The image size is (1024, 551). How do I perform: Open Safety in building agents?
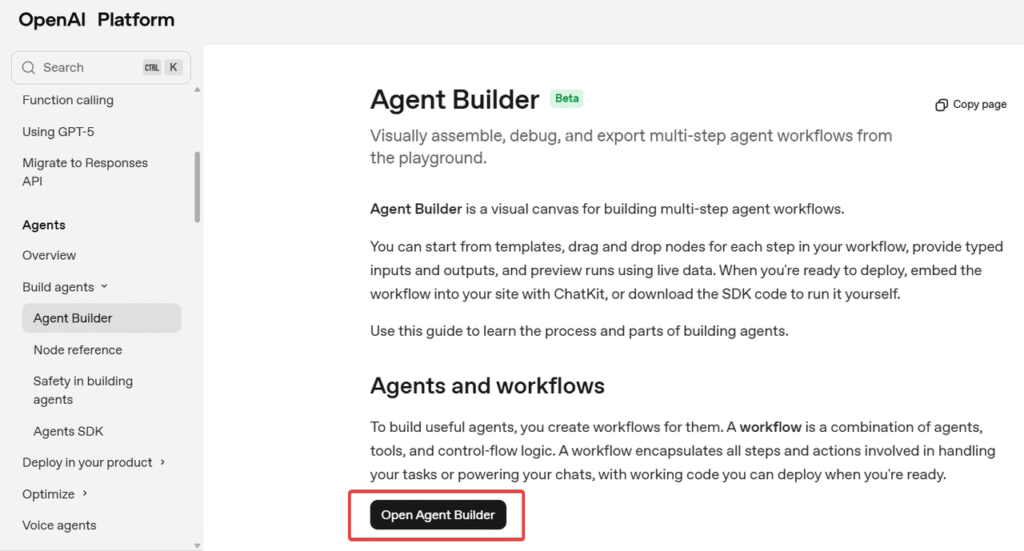[83, 390]
